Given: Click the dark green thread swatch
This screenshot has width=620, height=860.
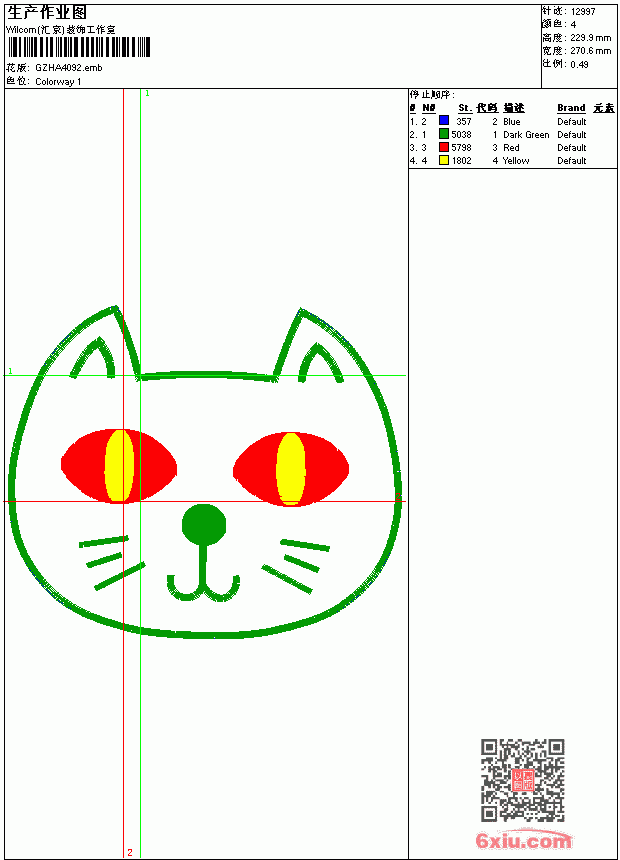Looking at the screenshot, I should pos(444,134).
